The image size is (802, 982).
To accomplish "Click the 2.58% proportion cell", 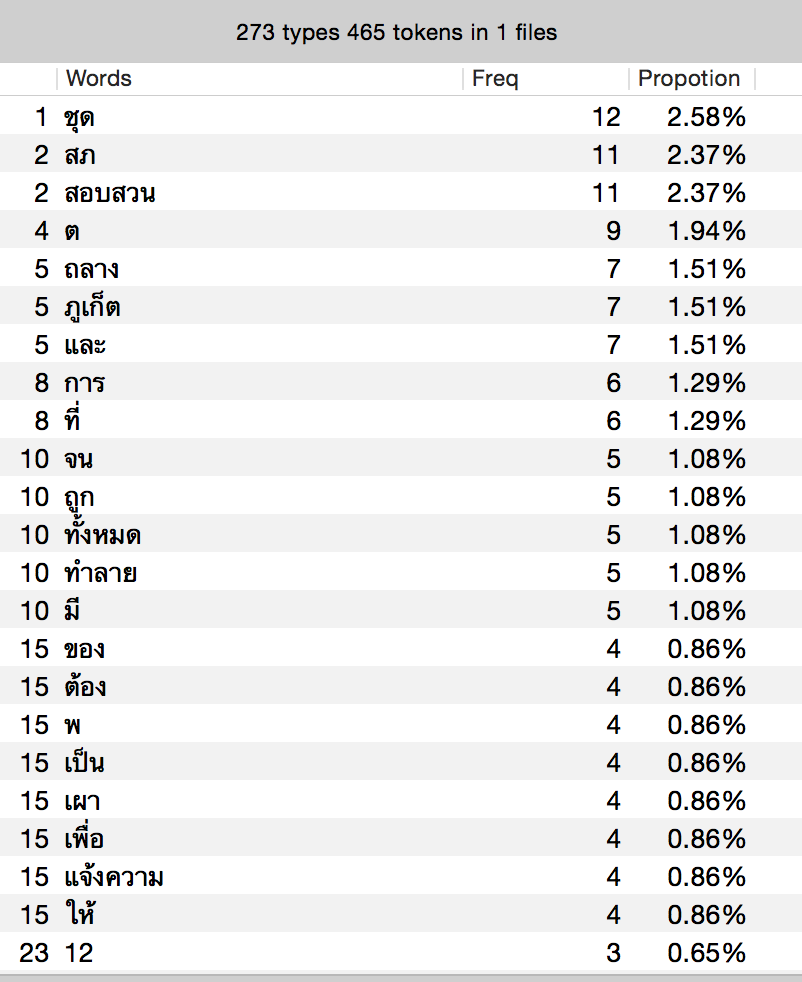I will click(x=706, y=118).
